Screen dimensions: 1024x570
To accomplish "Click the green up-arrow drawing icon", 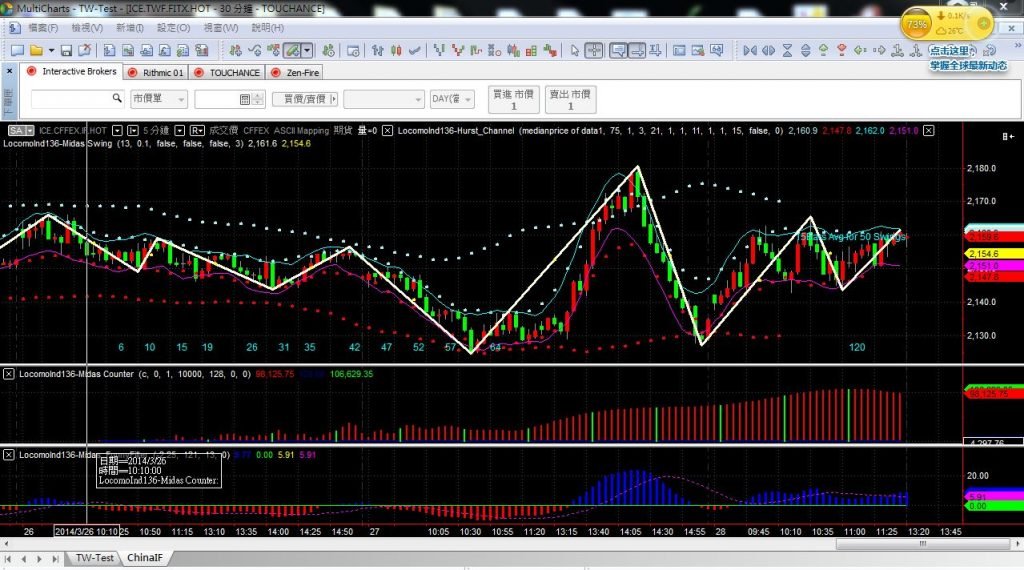I will coord(824,50).
